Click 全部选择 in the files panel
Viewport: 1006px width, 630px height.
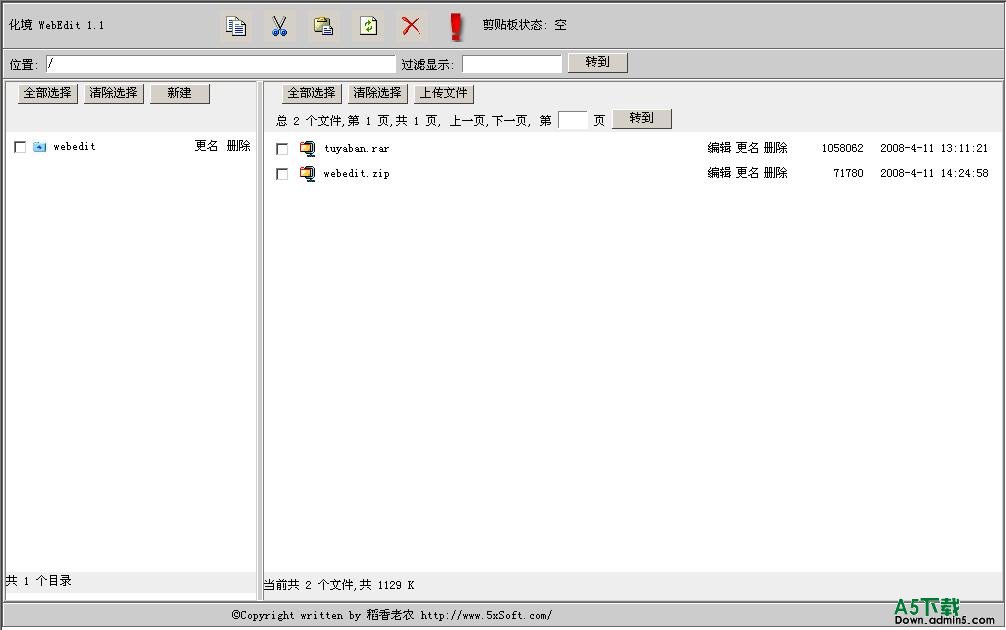pos(312,93)
